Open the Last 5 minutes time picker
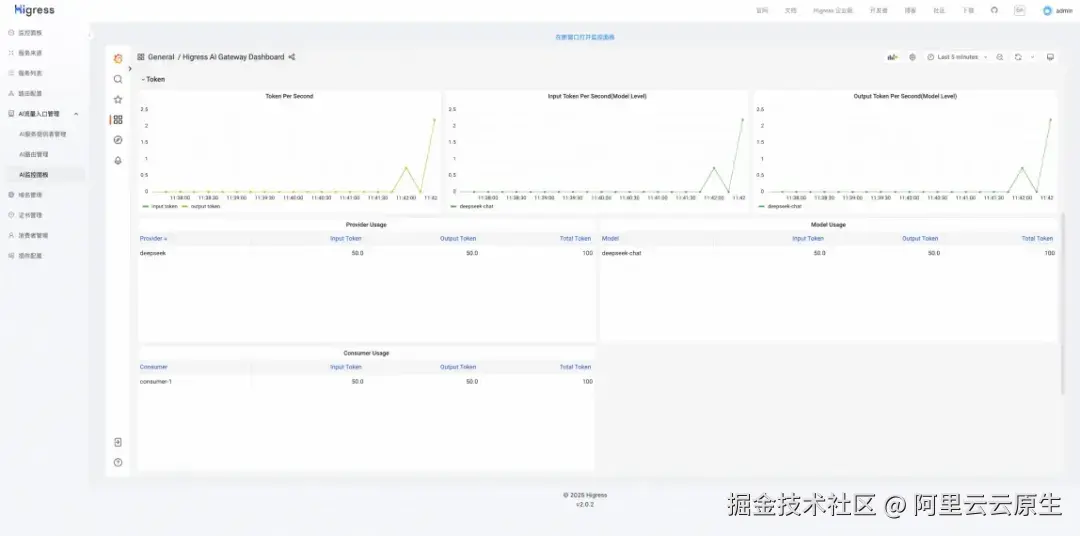The width and height of the screenshot is (1080, 536). coord(957,57)
